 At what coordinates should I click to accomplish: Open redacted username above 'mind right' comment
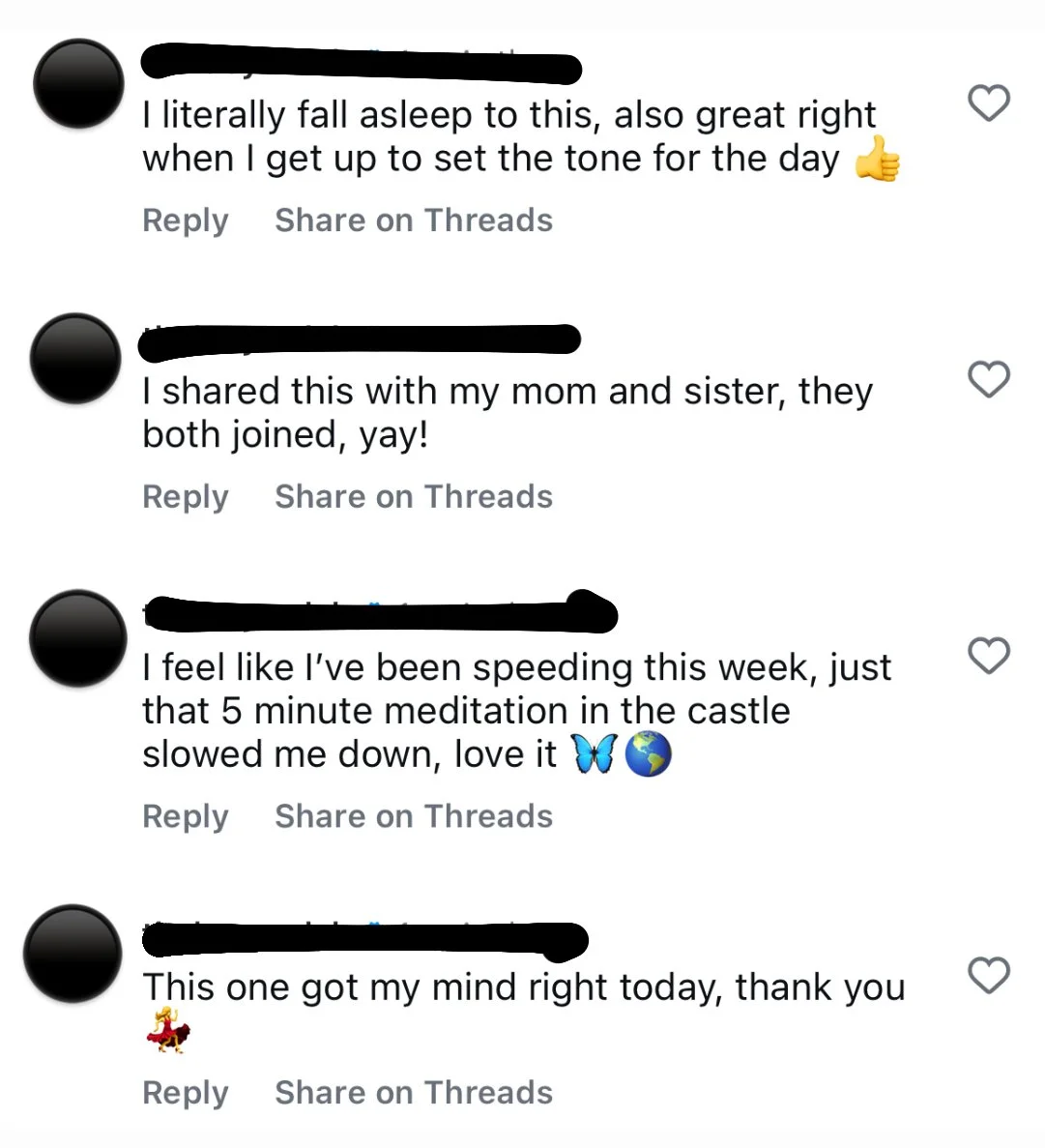tap(365, 941)
